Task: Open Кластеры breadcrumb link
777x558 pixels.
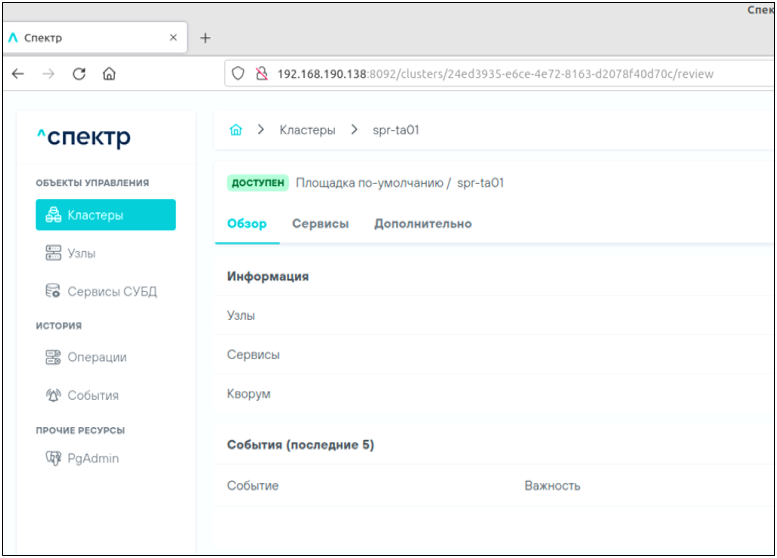Action: click(307, 130)
